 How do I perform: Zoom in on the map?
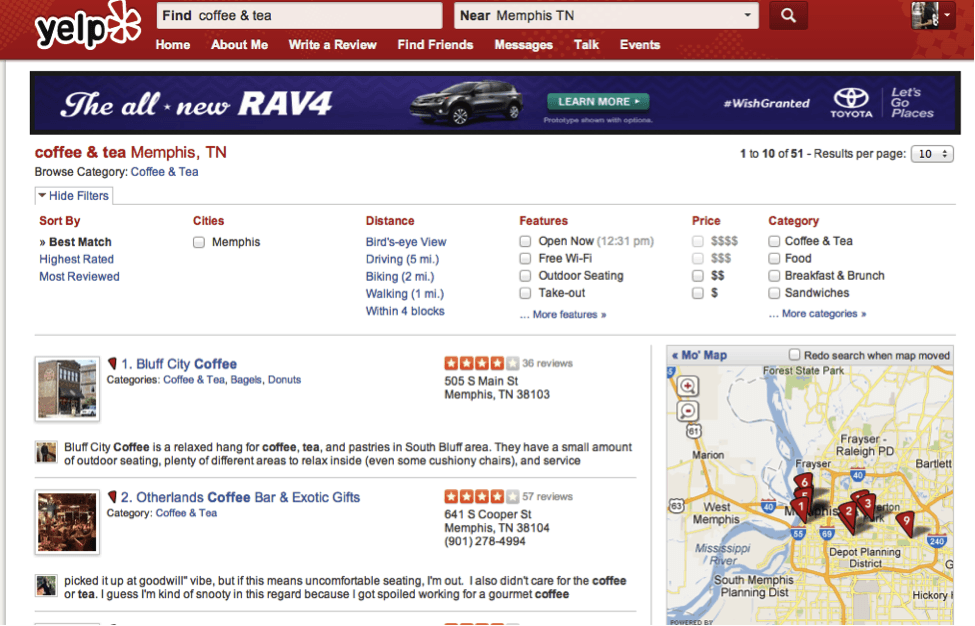coord(687,386)
